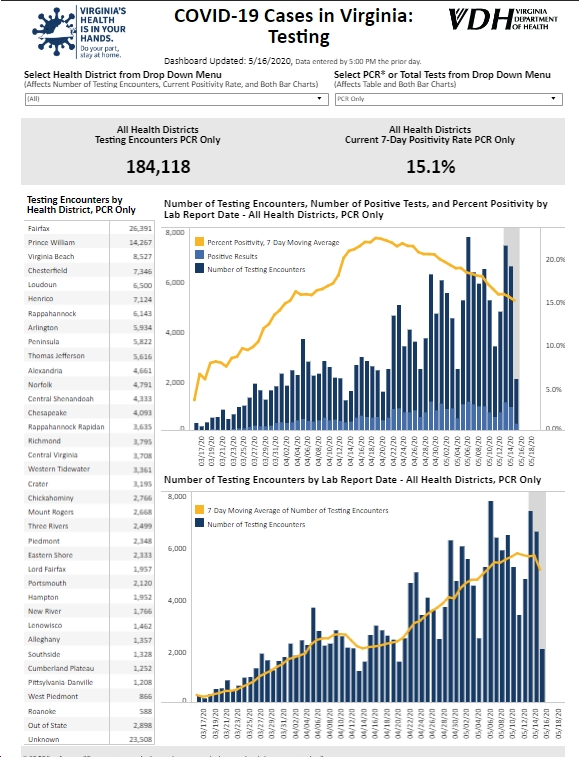Viewport: 579px width, 757px height.
Task: Click the Percent Positivity yellow legend swatch
Action: pyautogui.click(x=199, y=242)
